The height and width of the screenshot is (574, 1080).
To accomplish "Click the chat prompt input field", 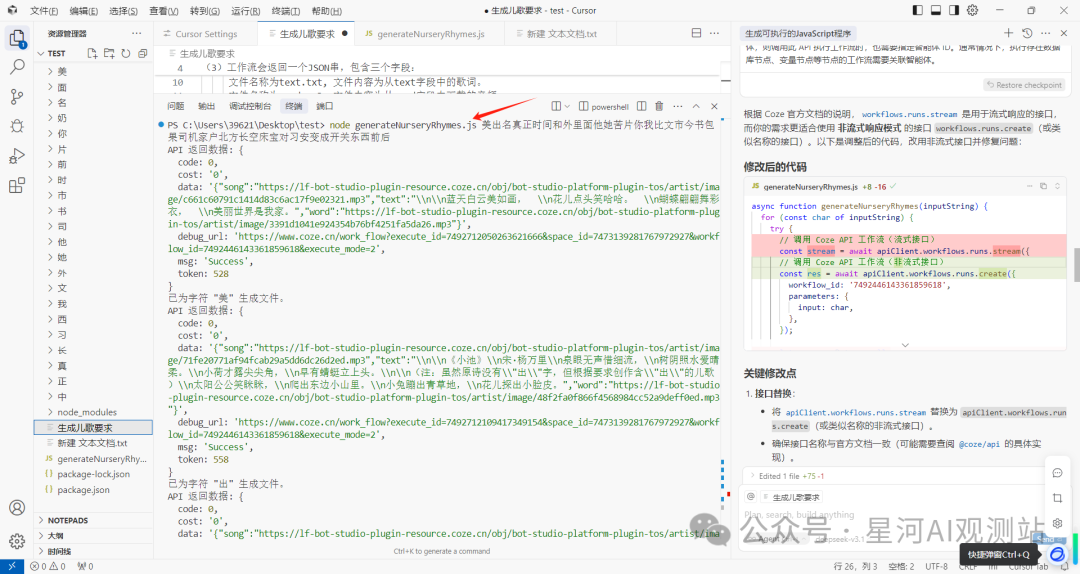I will coord(889,515).
